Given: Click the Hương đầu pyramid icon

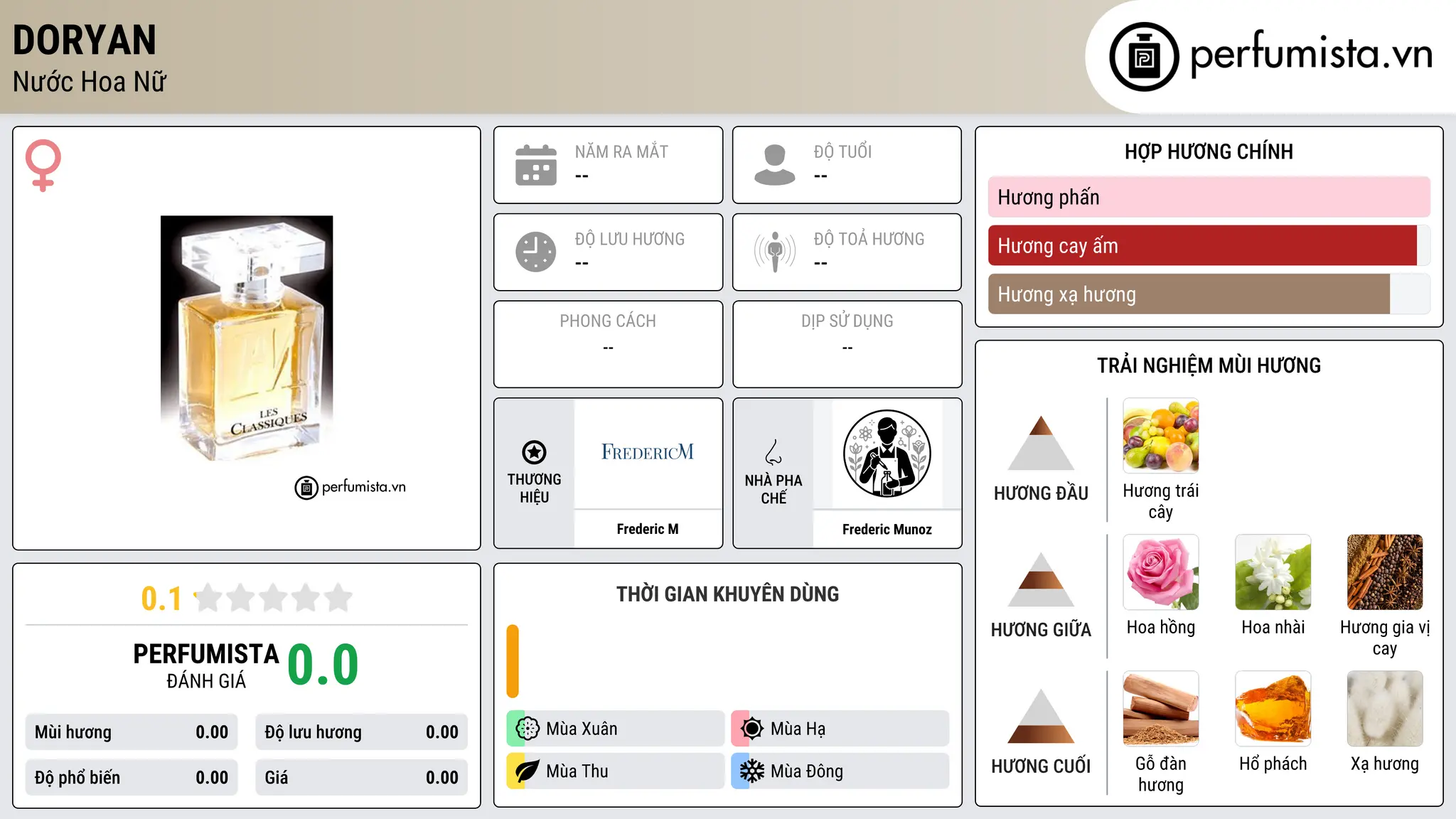Looking at the screenshot, I should click(x=1041, y=443).
